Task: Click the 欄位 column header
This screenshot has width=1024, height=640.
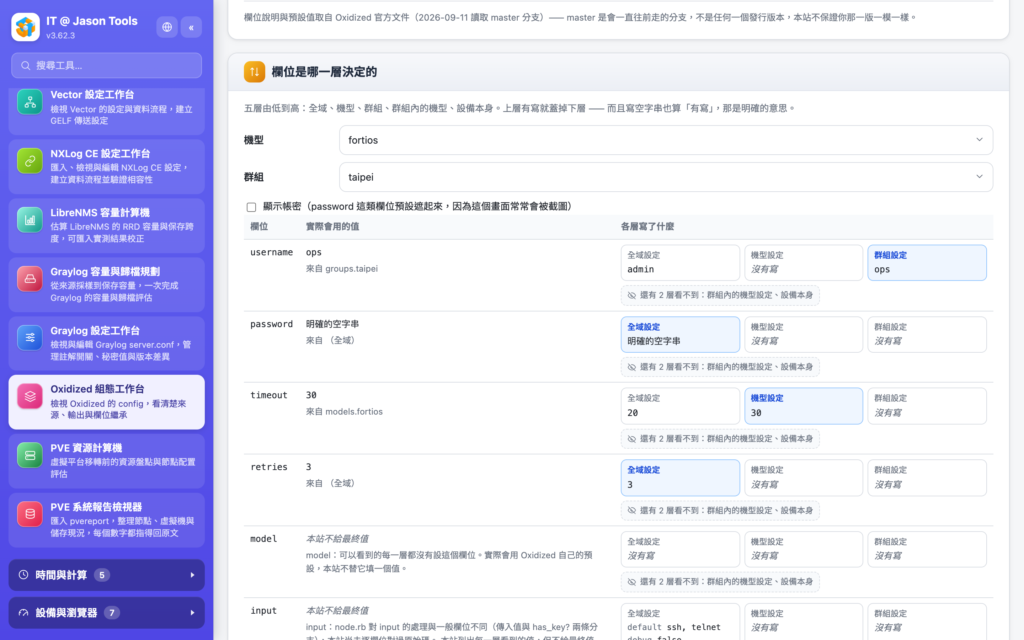Action: [259, 227]
